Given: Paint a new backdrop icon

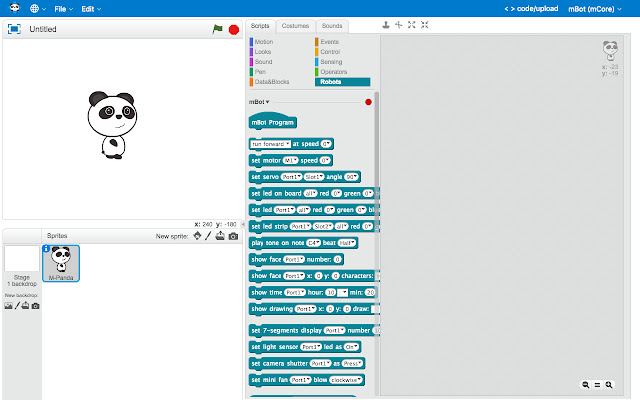Looking at the screenshot, I should [17, 306].
